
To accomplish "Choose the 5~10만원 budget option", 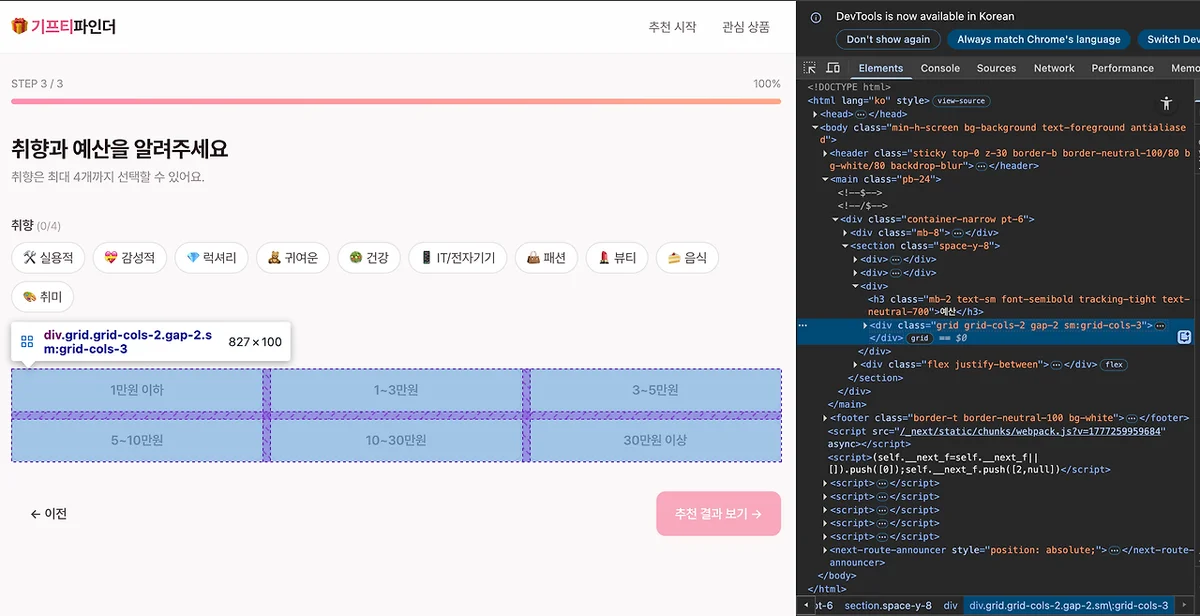I will click(x=137, y=440).
